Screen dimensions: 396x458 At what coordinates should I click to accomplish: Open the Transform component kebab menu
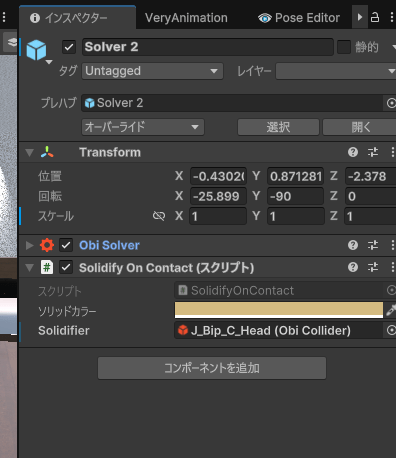click(x=392, y=152)
